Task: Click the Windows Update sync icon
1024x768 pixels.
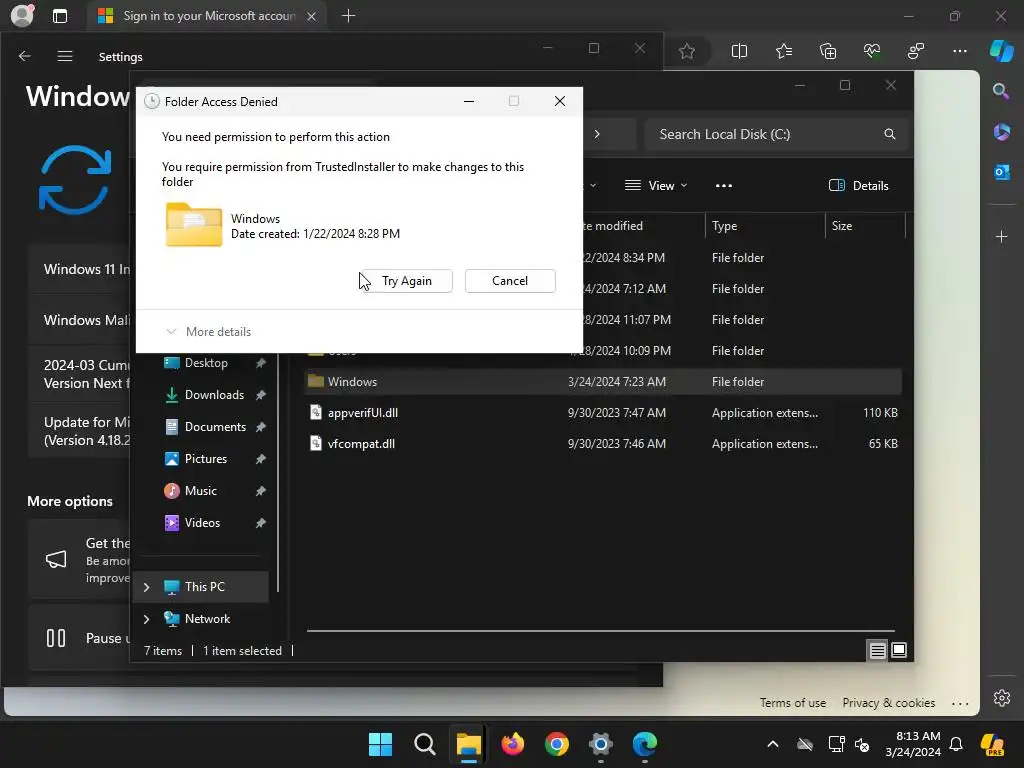Action: pos(74,180)
